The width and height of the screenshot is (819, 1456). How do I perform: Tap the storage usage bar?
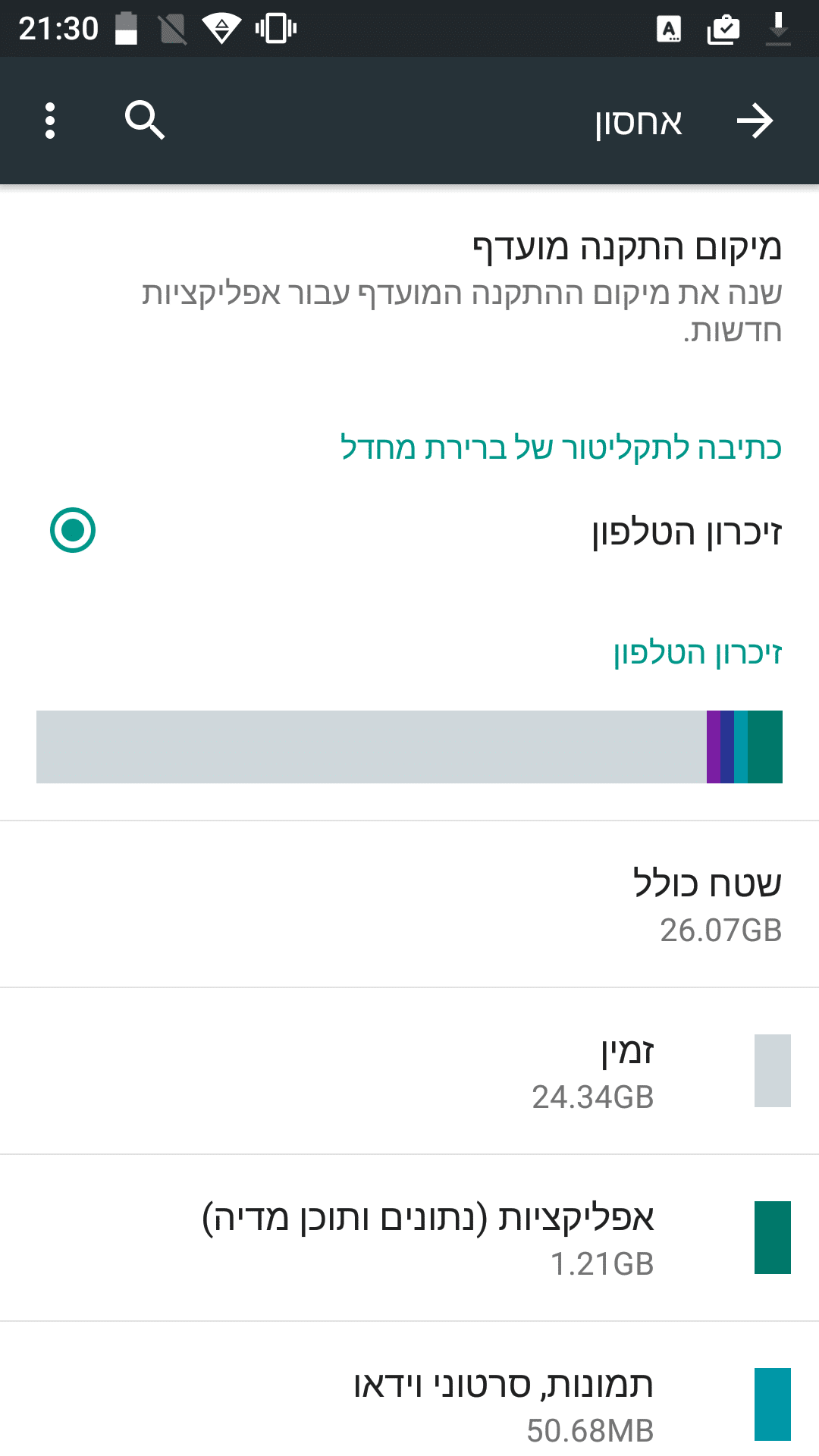pyautogui.click(x=409, y=747)
